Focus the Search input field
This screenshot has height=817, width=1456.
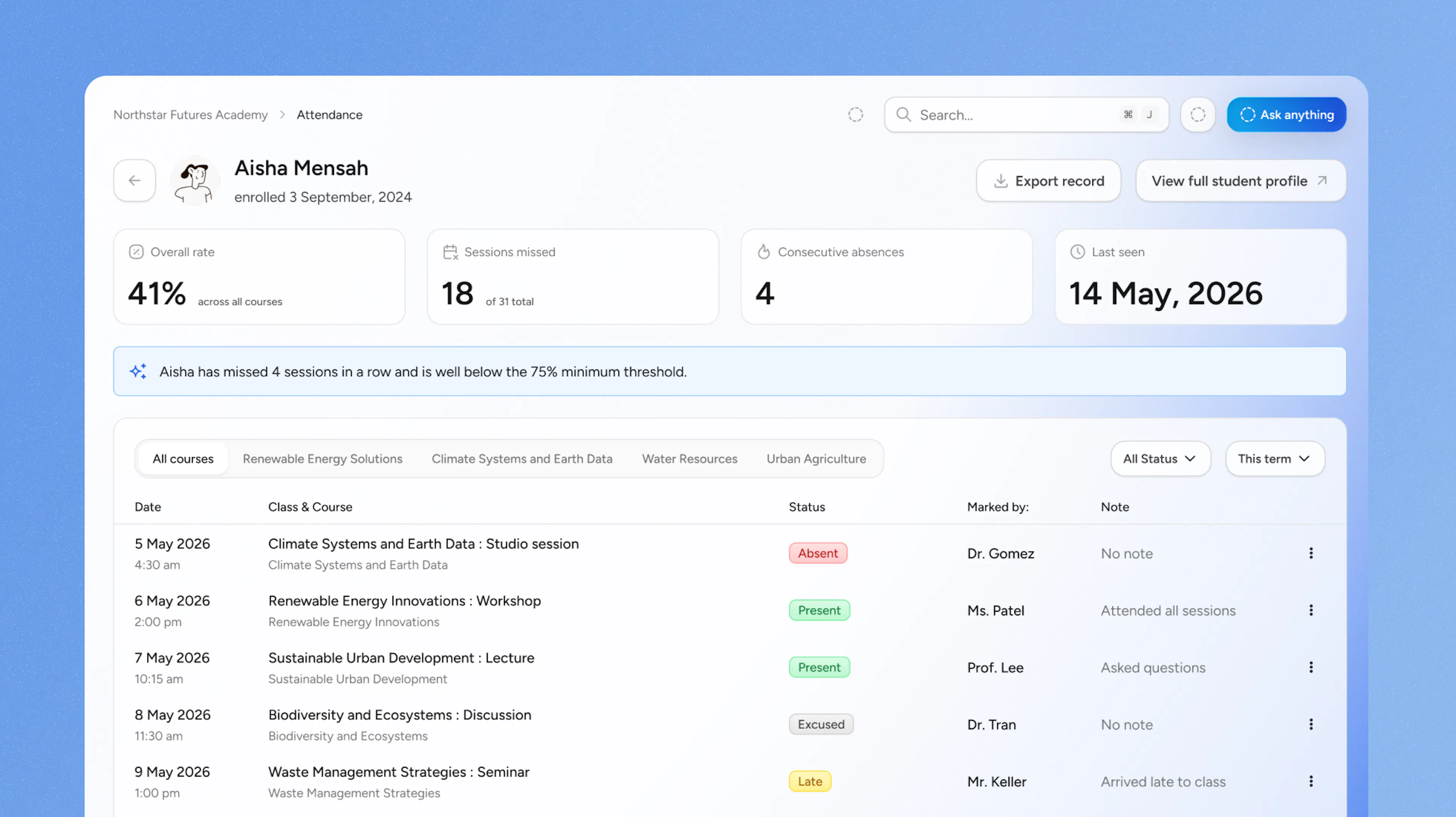tap(1026, 115)
